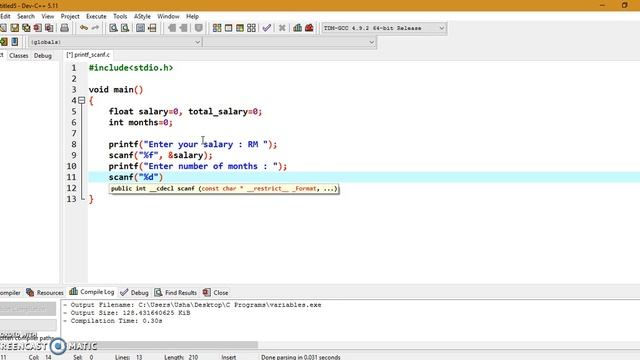Open Profile Analysis chart icon

click(298, 28)
